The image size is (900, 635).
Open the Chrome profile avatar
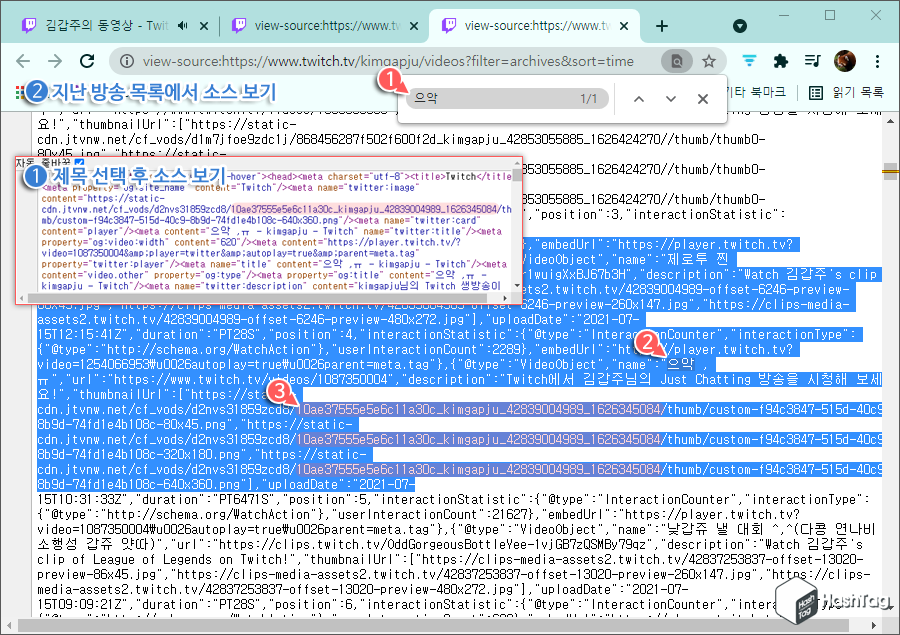click(844, 61)
